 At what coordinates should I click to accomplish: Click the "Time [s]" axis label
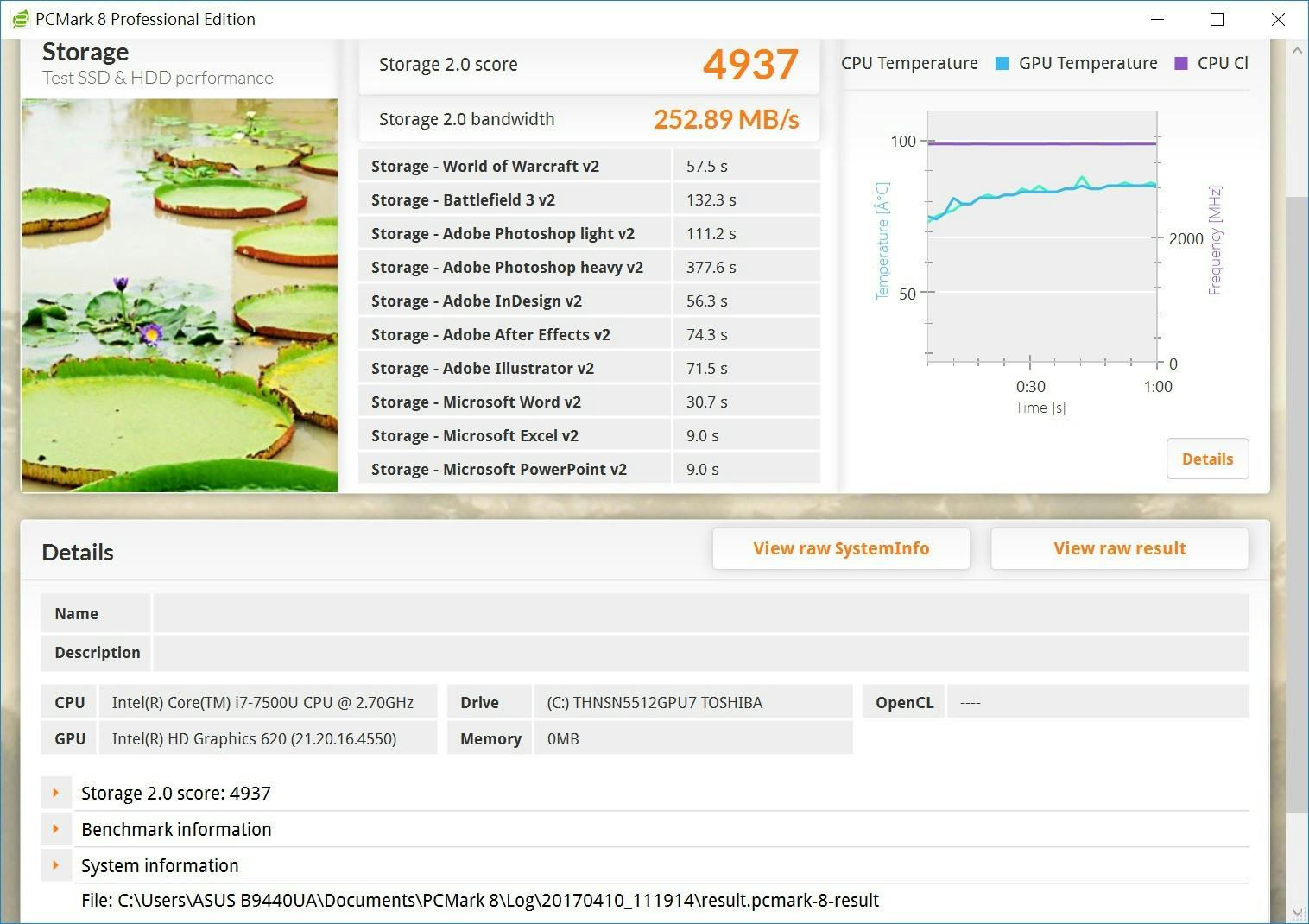click(x=1040, y=408)
